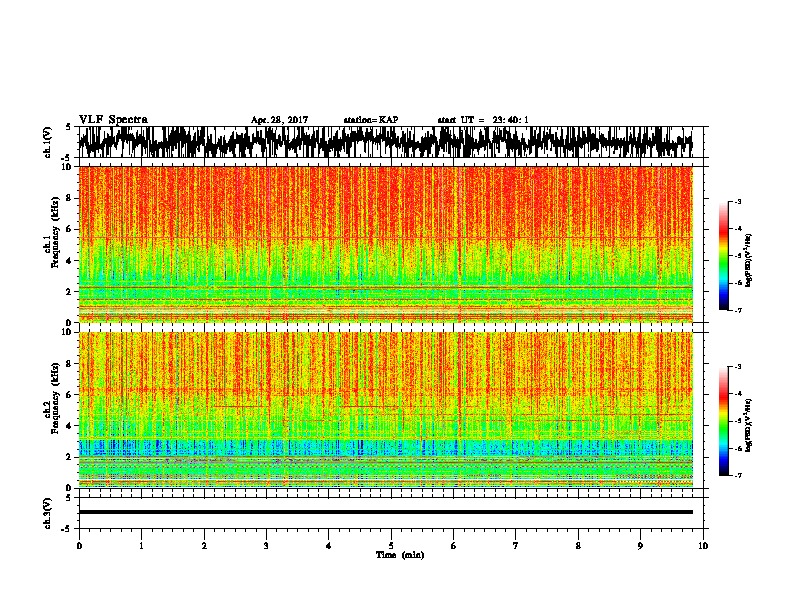Click the ch.2 frequency tick label '4'
The height and width of the screenshot is (612, 792).
click(70, 426)
